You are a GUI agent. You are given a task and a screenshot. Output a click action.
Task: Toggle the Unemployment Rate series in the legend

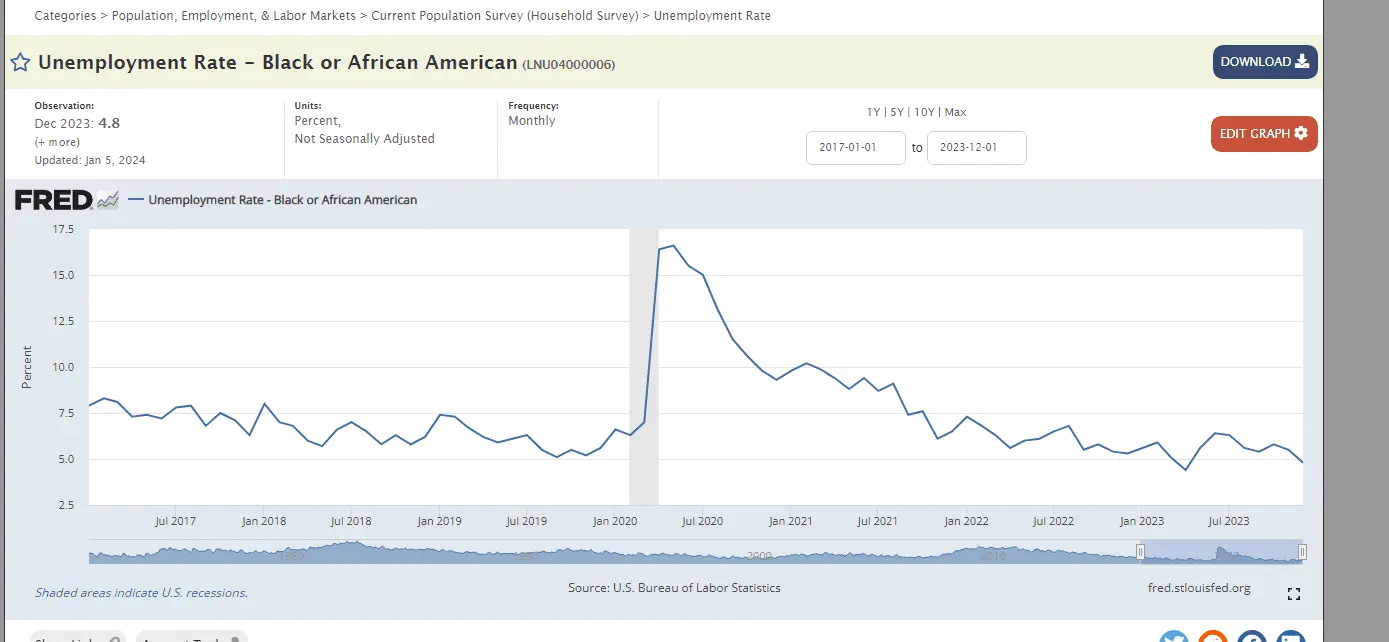tap(282, 200)
